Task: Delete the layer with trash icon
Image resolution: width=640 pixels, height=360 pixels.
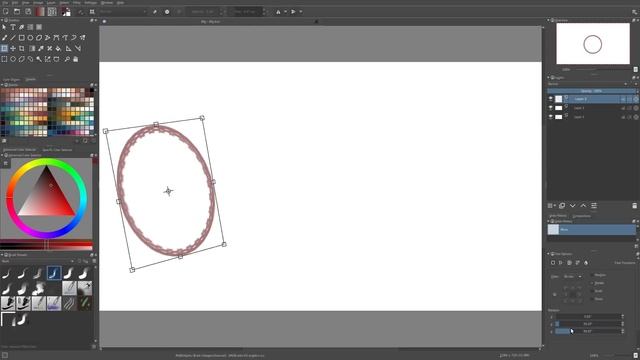Action: coord(635,205)
